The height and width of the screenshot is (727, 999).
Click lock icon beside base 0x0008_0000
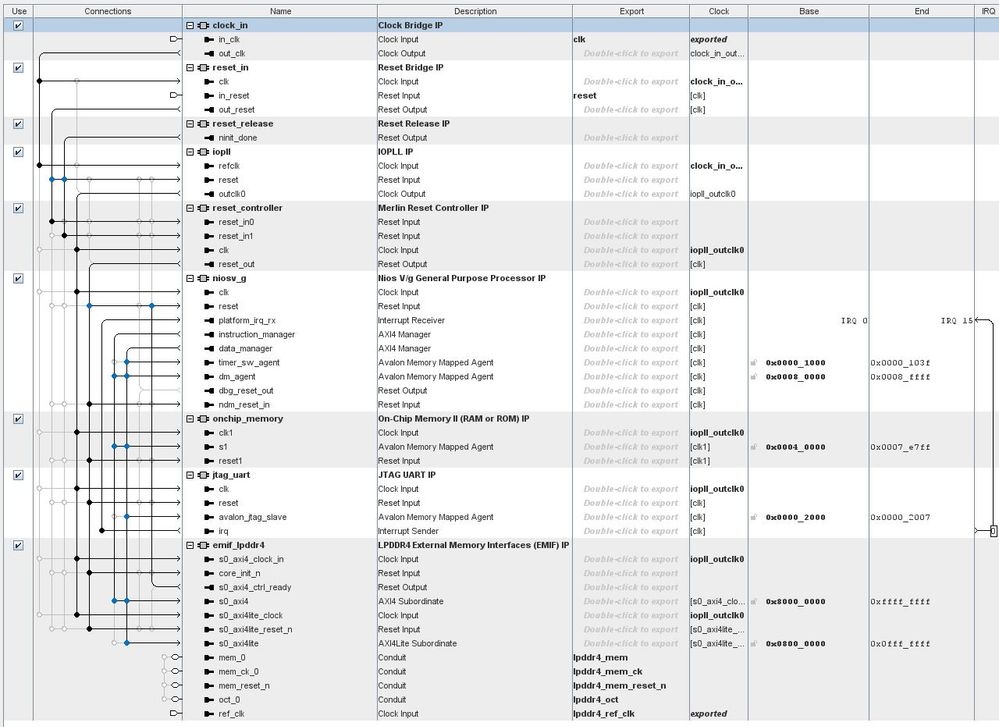pyautogui.click(x=754, y=377)
